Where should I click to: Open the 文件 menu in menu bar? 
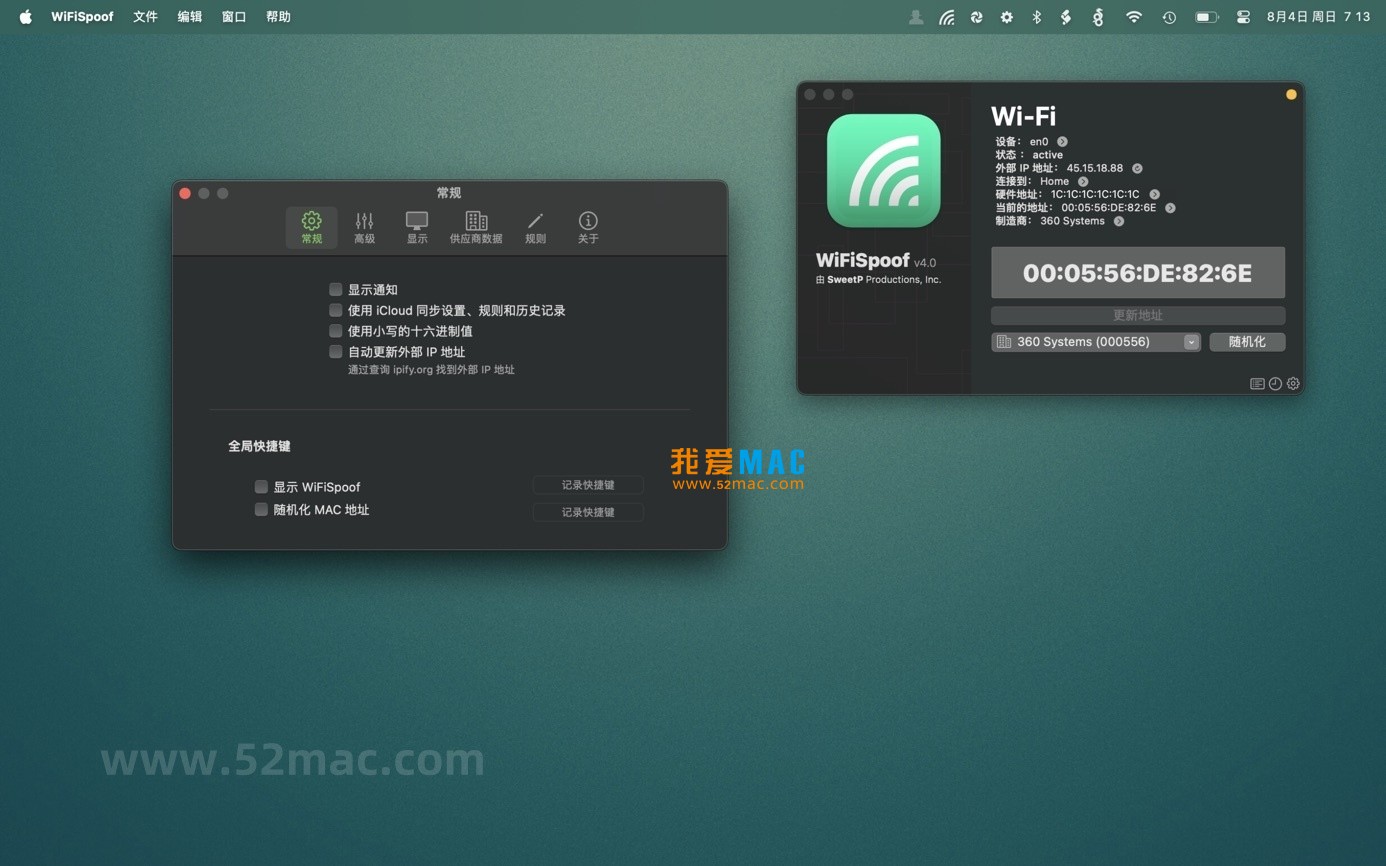145,17
